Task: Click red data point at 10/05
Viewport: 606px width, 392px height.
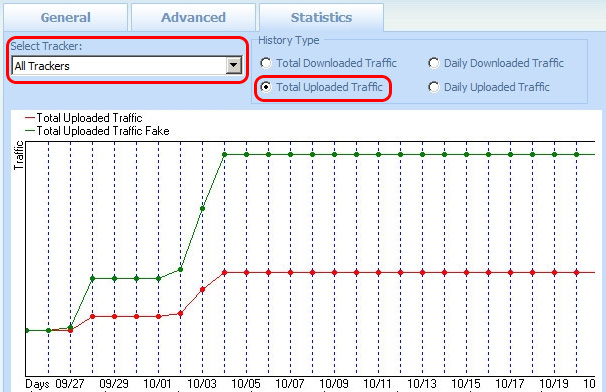Action: click(246, 273)
